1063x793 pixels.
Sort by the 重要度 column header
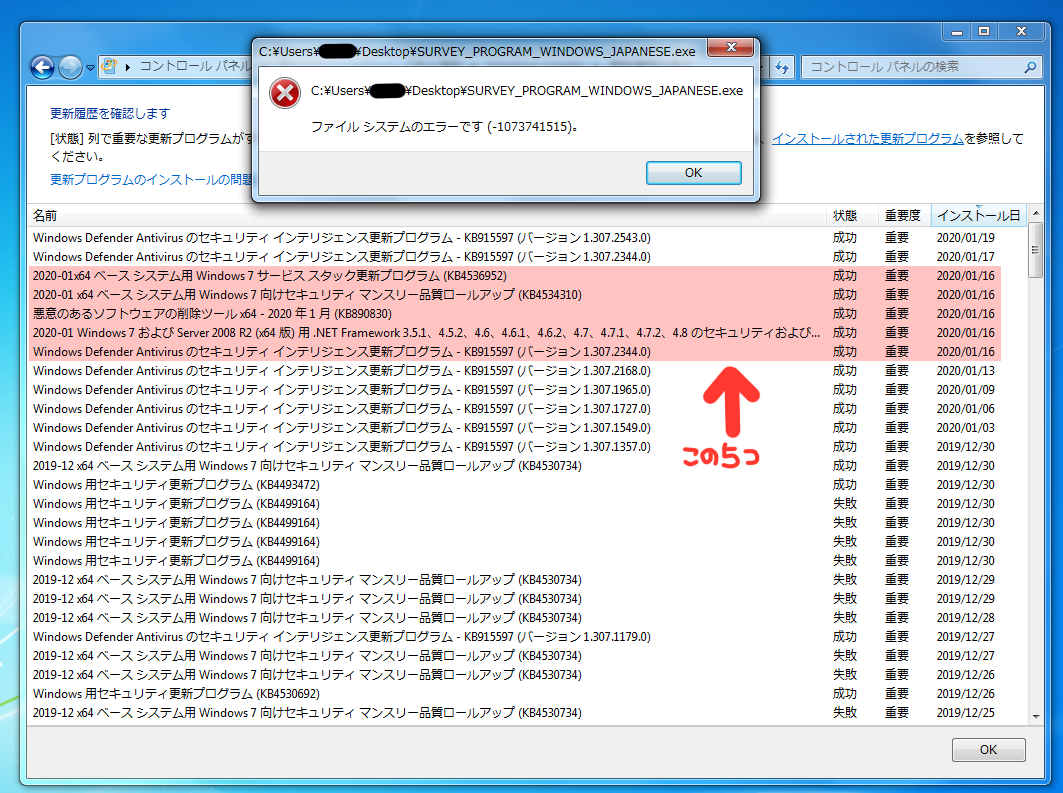pyautogui.click(x=902, y=216)
